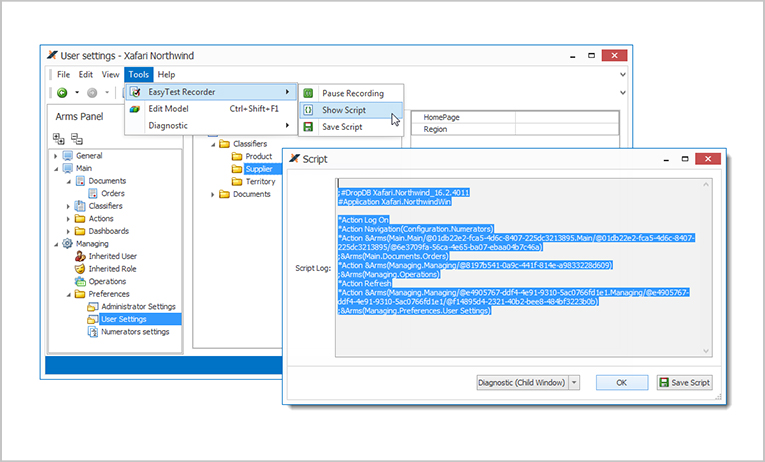Viewport: 765px width, 462px height.
Task: Open the dropdown arrow beside Forward button
Action: [x=107, y=92]
